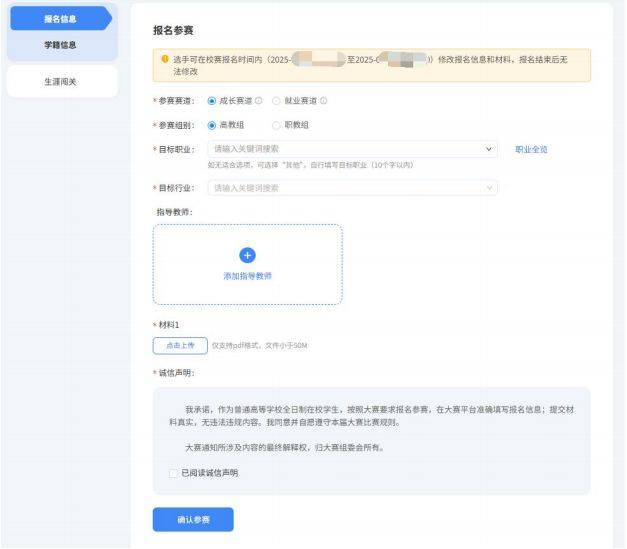The height and width of the screenshot is (549, 627).
Task: Switch to 学籍信息 in sidebar
Action: 59,45
